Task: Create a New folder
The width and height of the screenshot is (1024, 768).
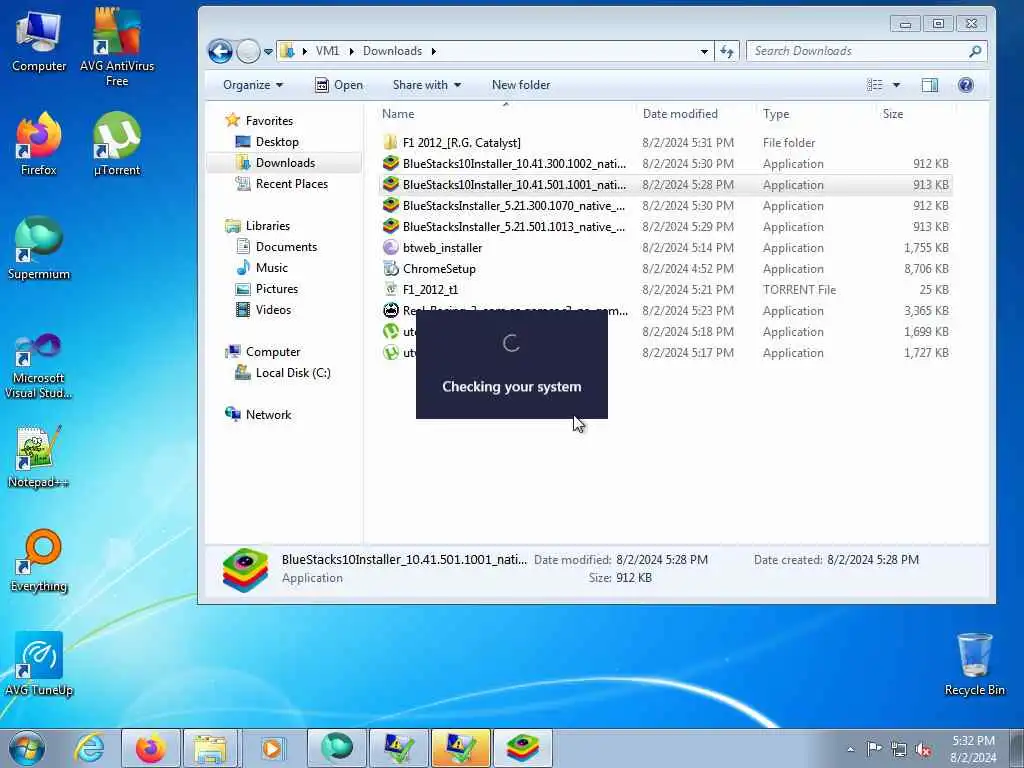Action: click(x=520, y=85)
